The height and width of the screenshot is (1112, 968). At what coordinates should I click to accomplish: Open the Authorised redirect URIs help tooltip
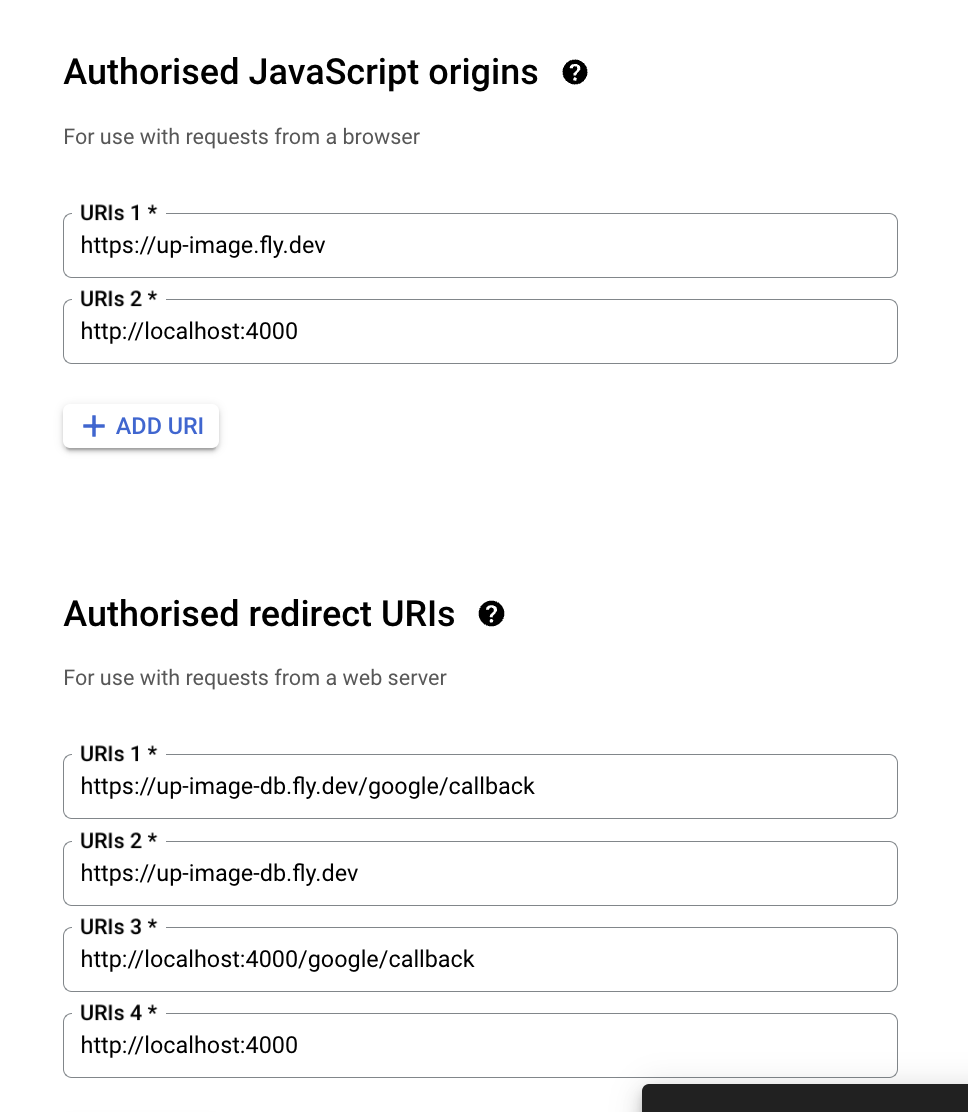click(x=492, y=614)
